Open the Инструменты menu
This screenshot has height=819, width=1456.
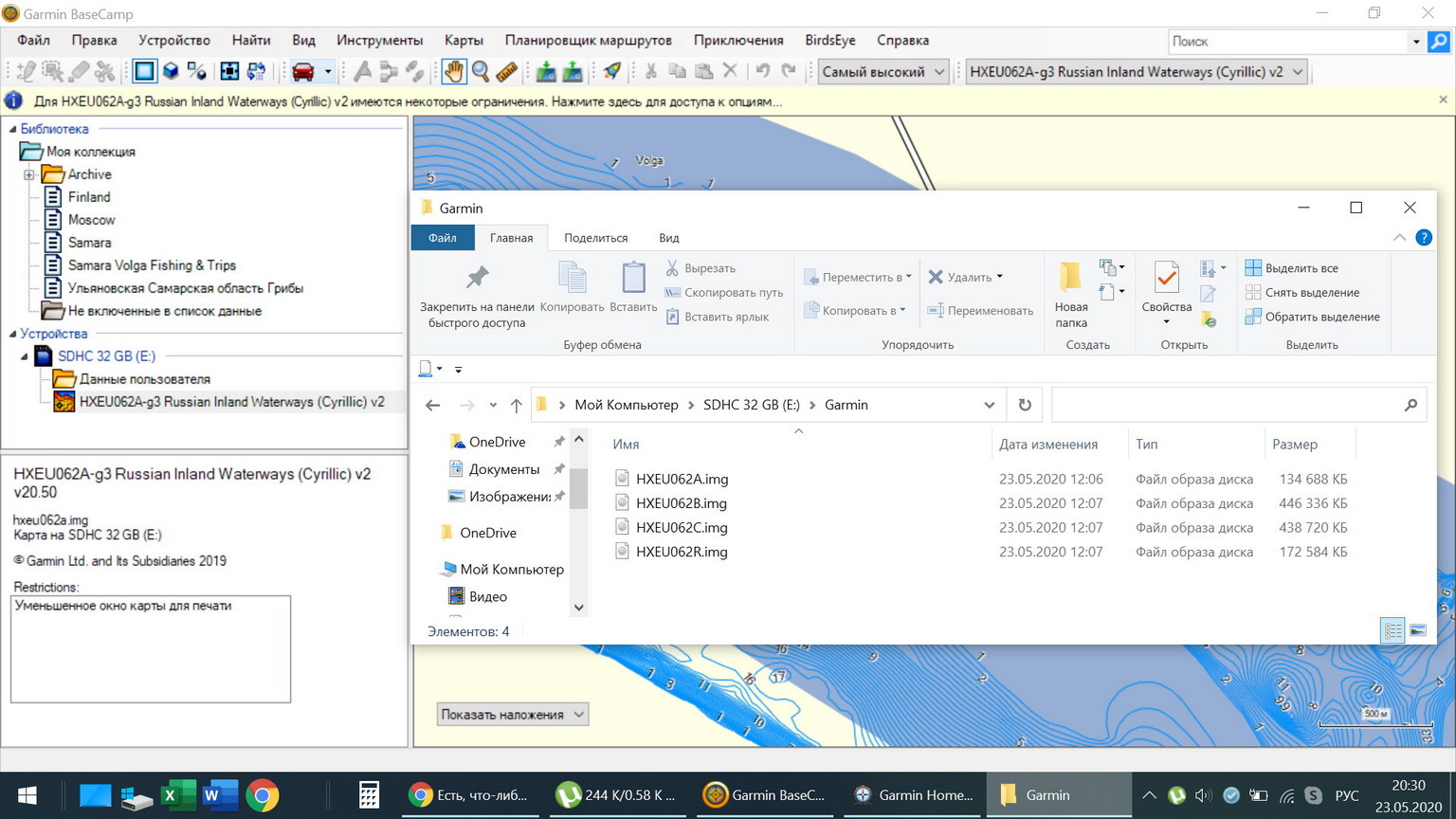click(x=379, y=40)
